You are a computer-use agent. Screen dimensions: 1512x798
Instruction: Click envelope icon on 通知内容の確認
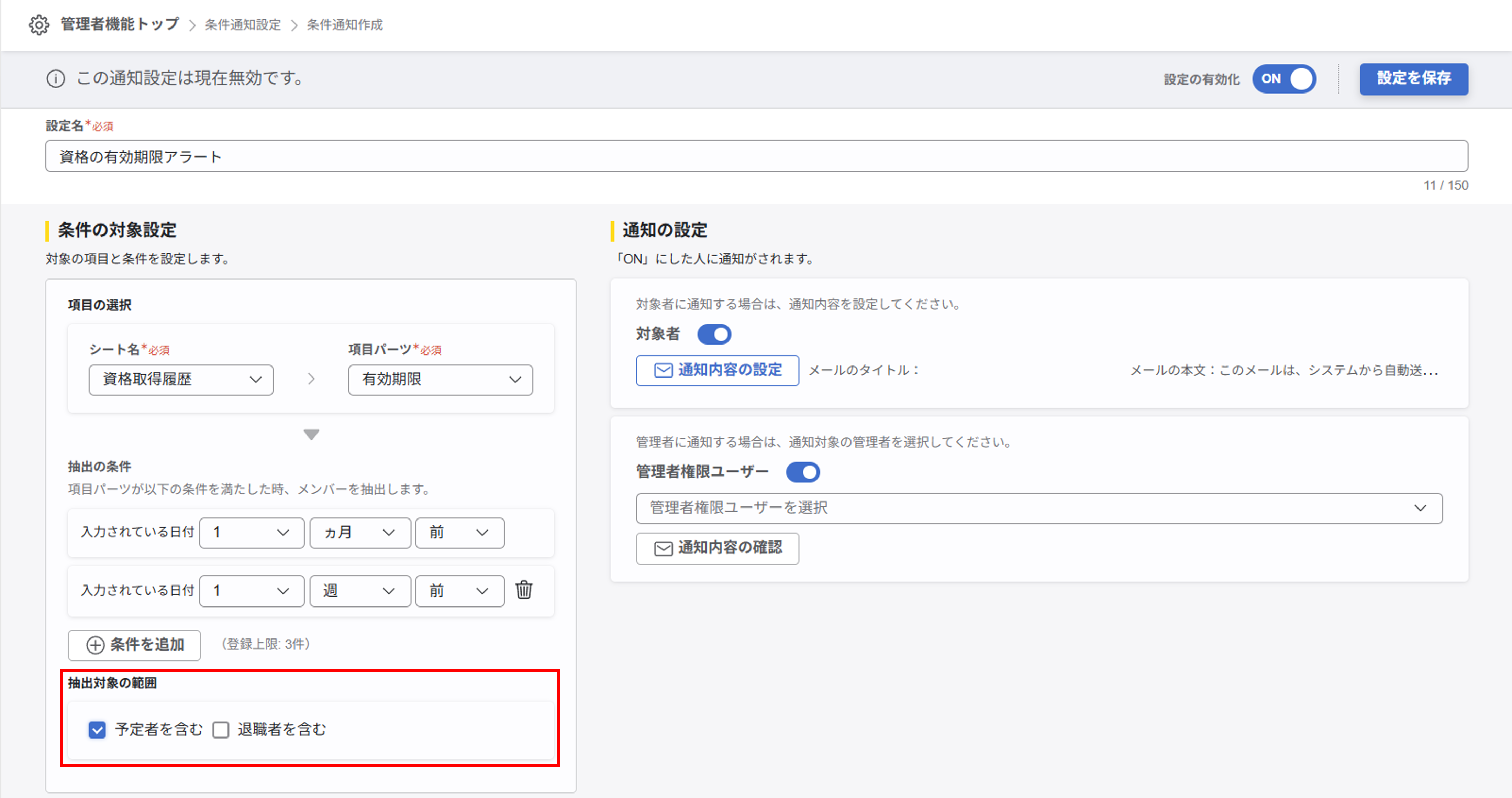point(663,548)
